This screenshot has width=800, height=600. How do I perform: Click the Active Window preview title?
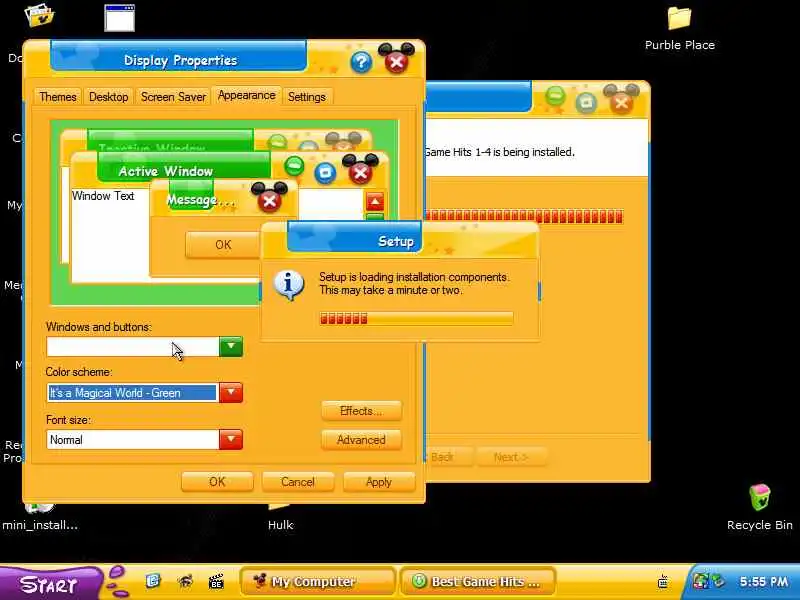click(x=166, y=171)
